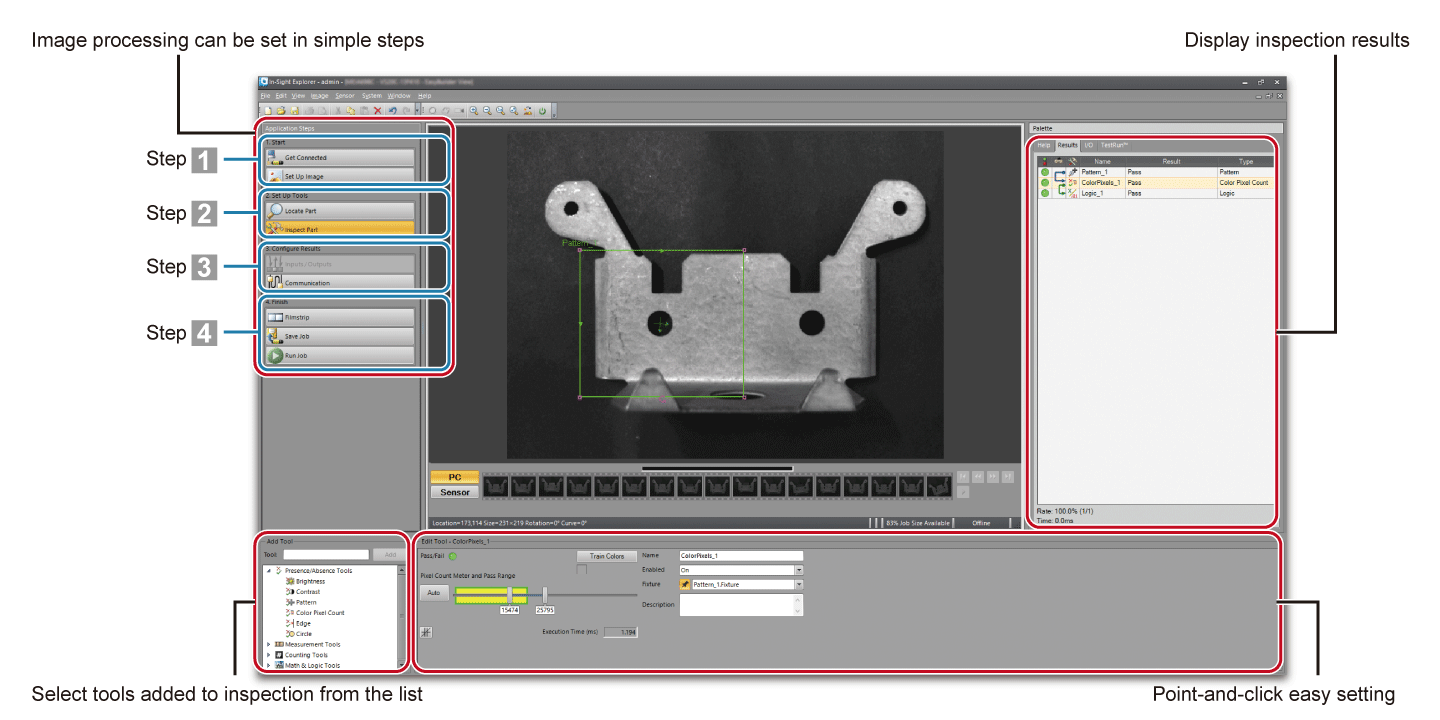Open the Enabled dropdown

[x=799, y=570]
